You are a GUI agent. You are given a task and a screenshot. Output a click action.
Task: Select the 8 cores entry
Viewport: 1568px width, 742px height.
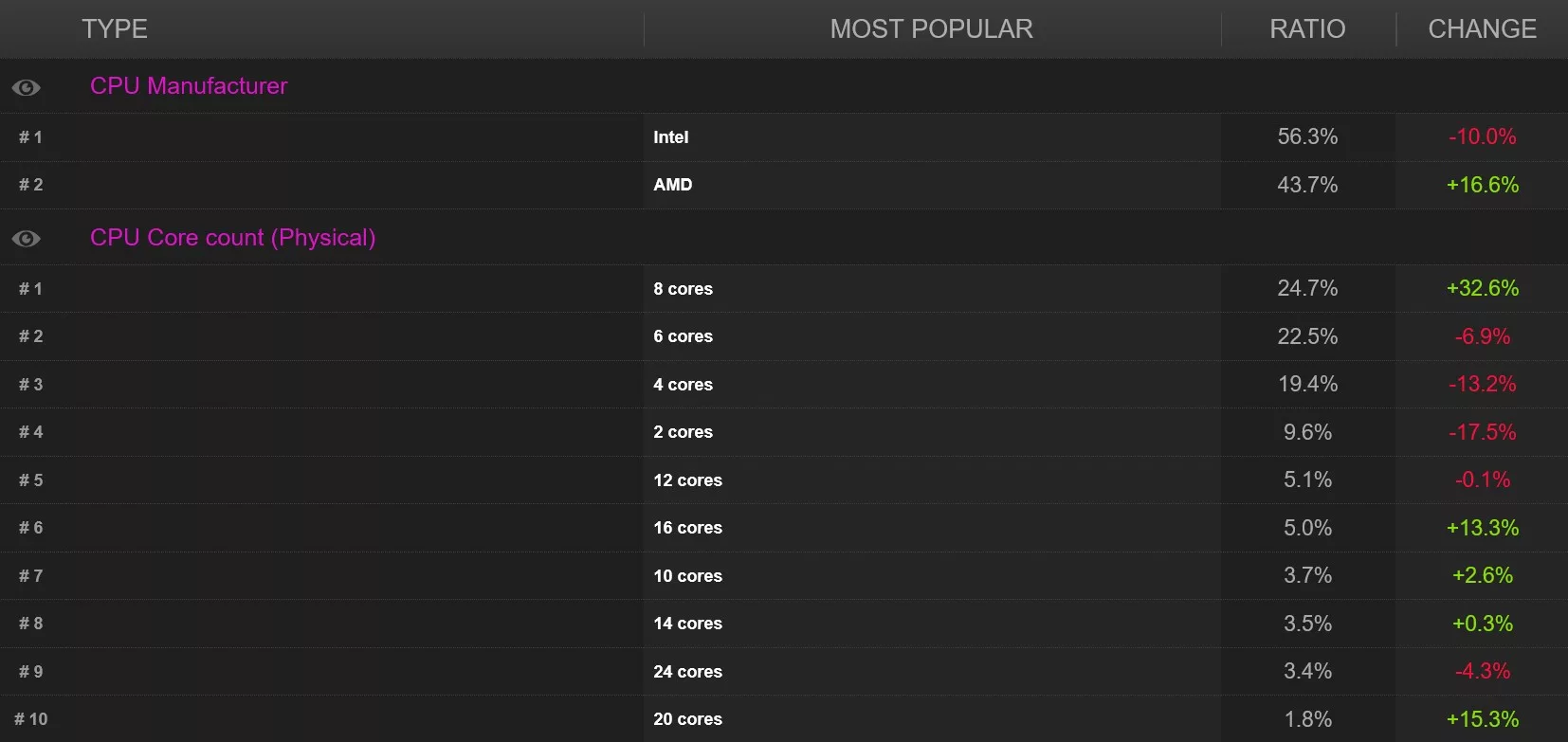(684, 289)
